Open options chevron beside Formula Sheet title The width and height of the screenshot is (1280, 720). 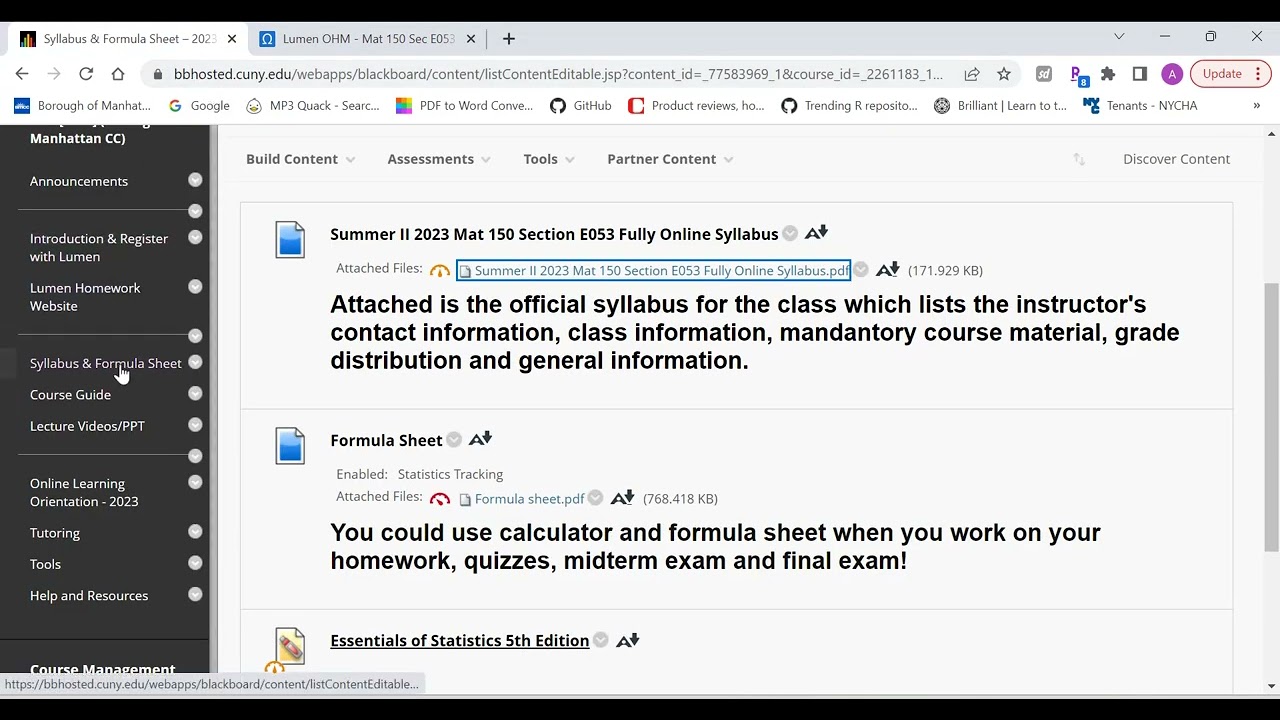[x=454, y=440]
